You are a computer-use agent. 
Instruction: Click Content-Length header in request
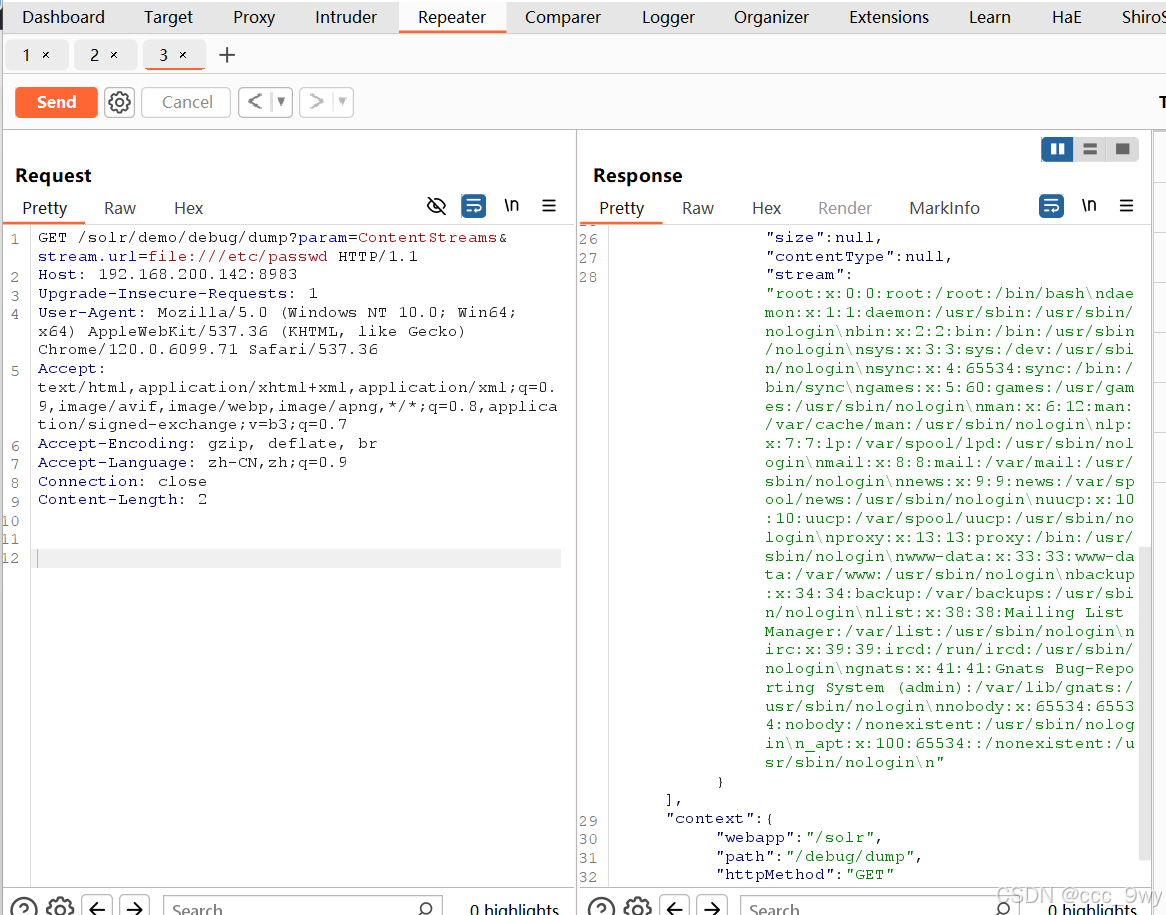coord(123,500)
